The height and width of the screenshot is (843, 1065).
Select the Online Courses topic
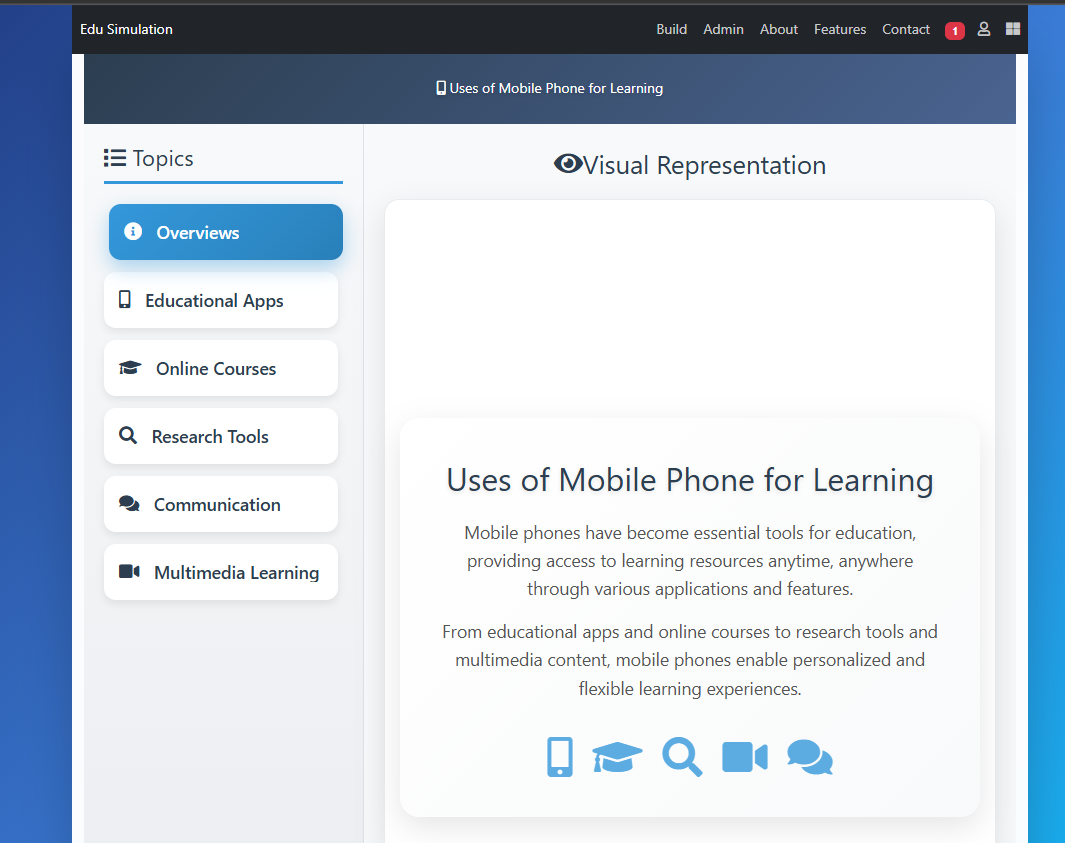pos(220,368)
